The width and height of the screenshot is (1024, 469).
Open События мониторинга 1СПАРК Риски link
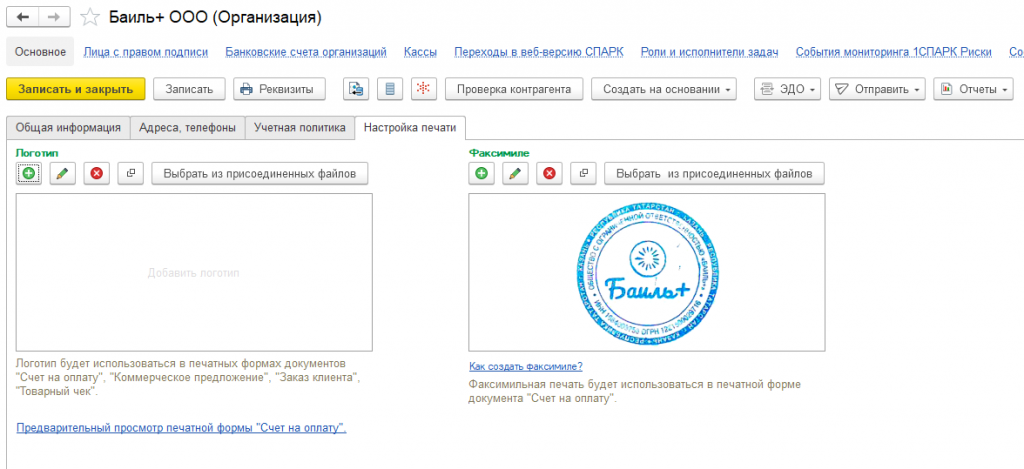point(893,52)
